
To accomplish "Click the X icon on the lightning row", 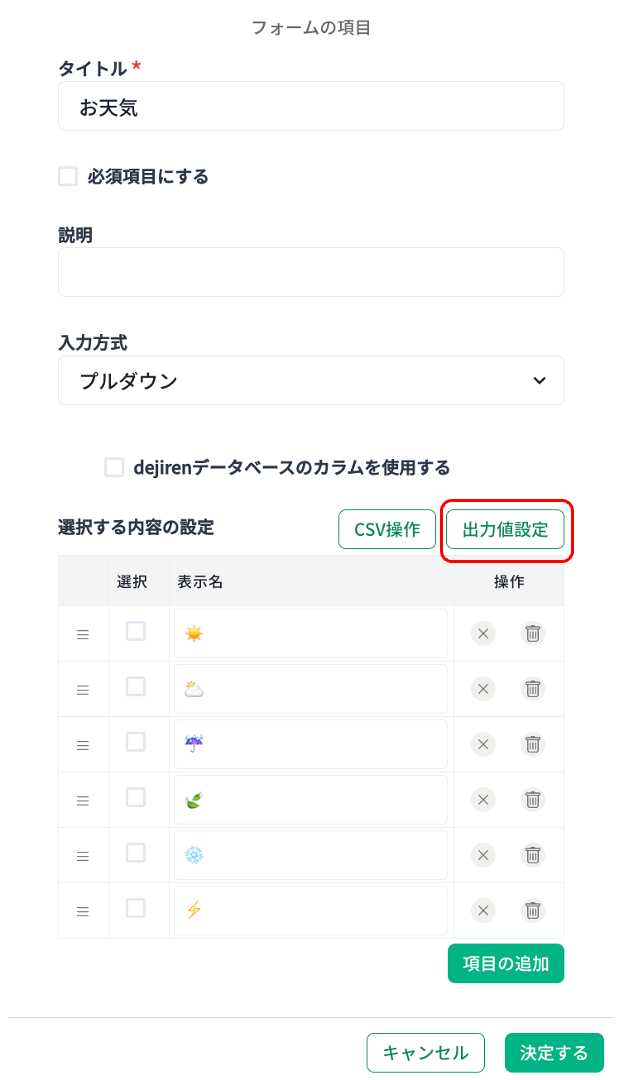I will tap(483, 910).
